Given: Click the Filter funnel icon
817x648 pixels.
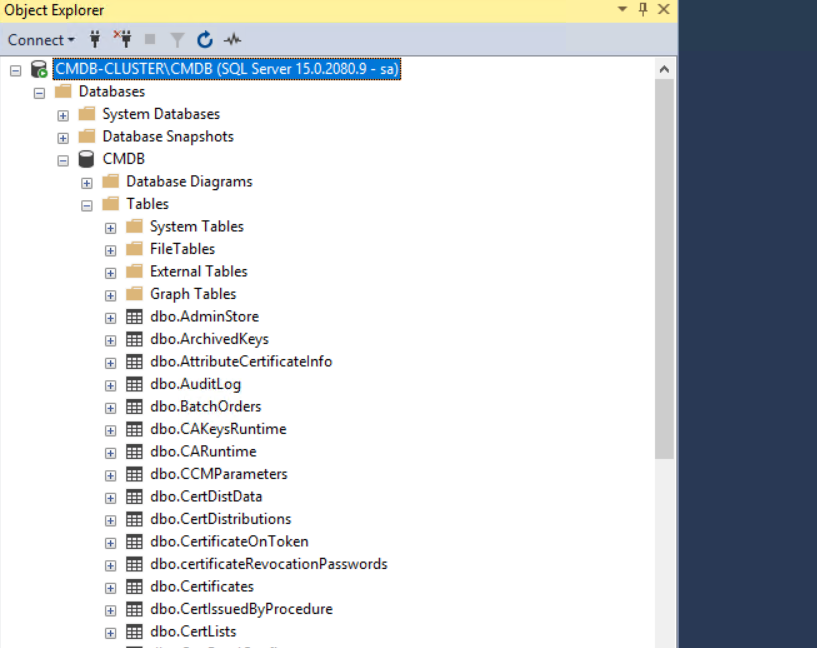Looking at the screenshot, I should point(177,40).
